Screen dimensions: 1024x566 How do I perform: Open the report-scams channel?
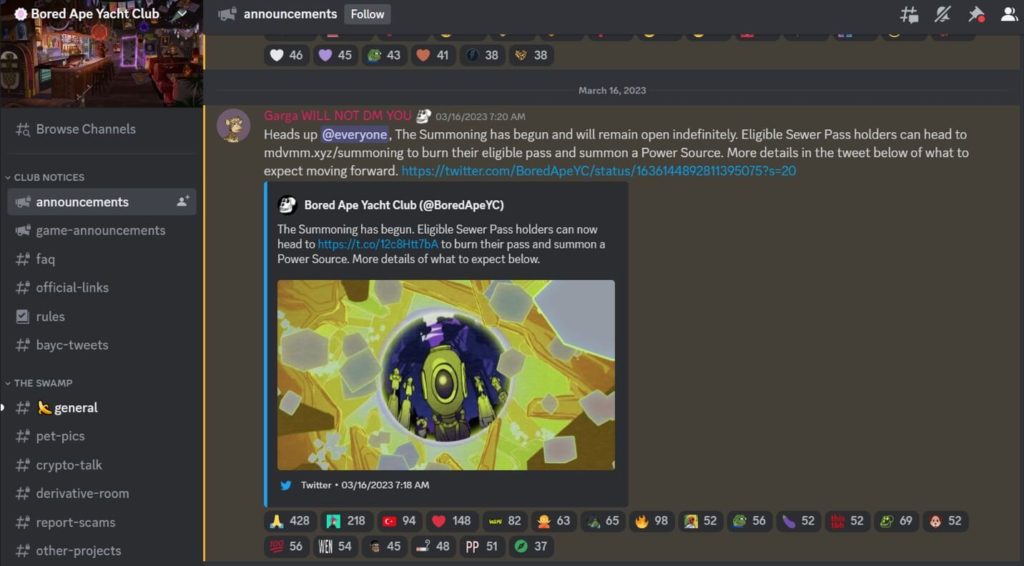tap(101, 522)
